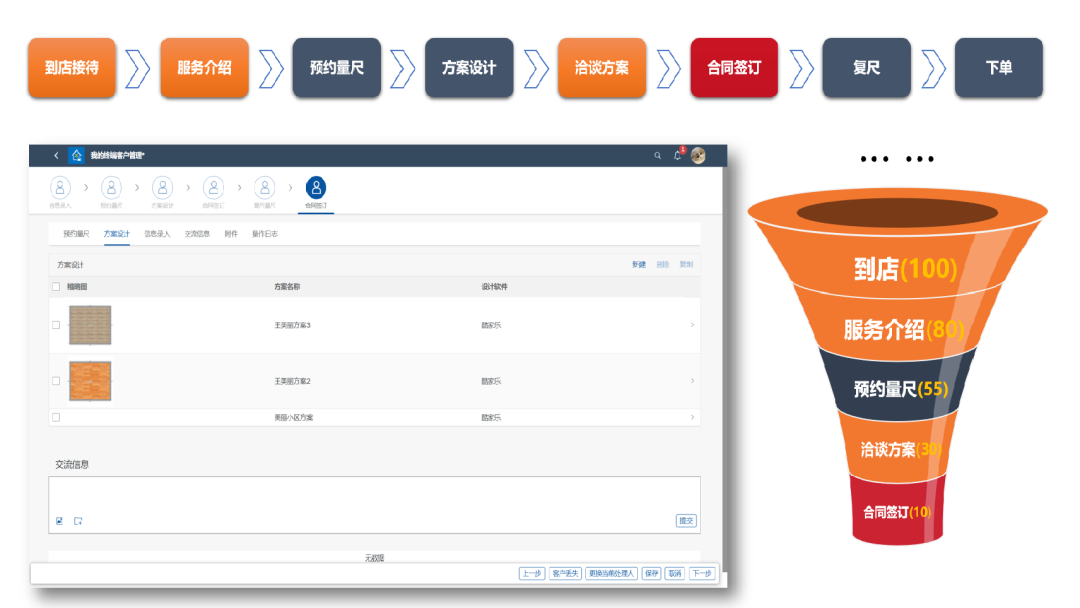Click 酷家乐 in the 美丽小区方案 row
Screen dimensions: 1080x608
click(491, 417)
